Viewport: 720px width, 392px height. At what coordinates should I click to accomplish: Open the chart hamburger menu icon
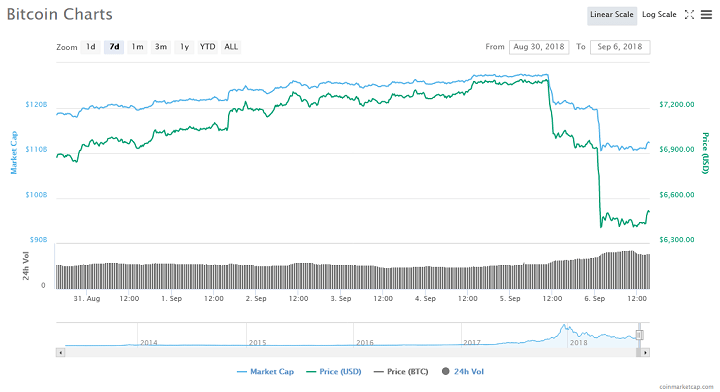point(706,15)
